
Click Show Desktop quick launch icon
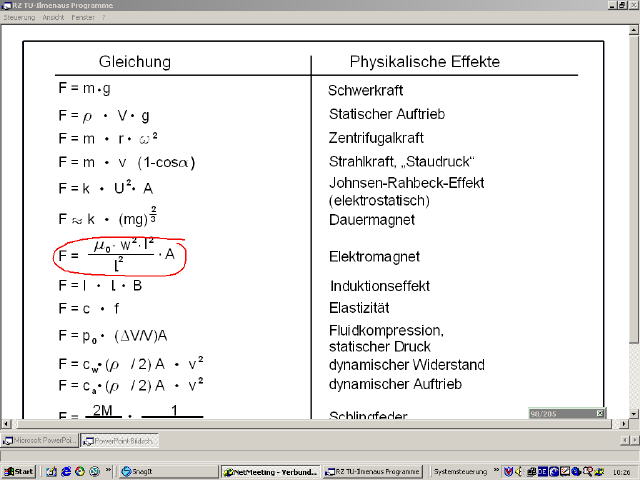[x=50, y=470]
